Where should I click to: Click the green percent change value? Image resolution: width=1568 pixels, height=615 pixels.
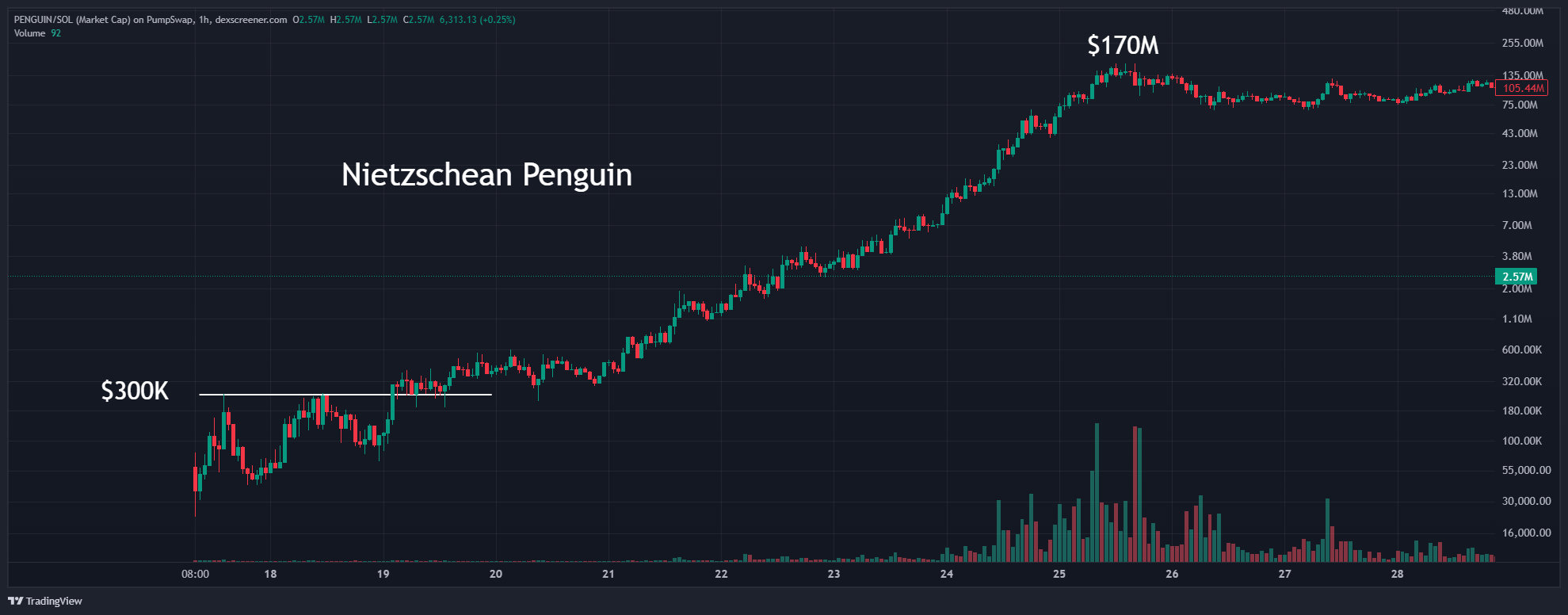[x=498, y=20]
